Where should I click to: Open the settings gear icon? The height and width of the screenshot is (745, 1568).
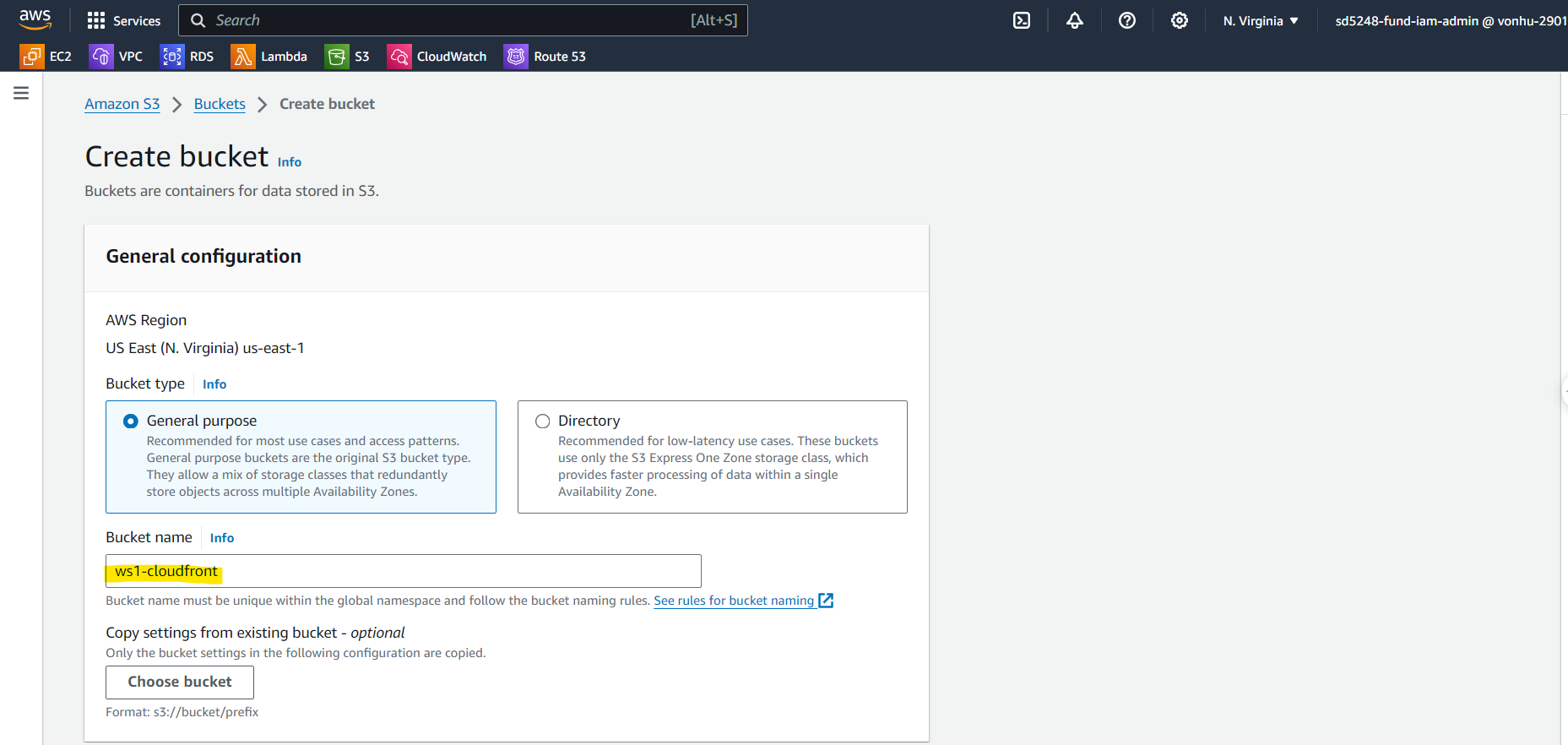(1179, 20)
